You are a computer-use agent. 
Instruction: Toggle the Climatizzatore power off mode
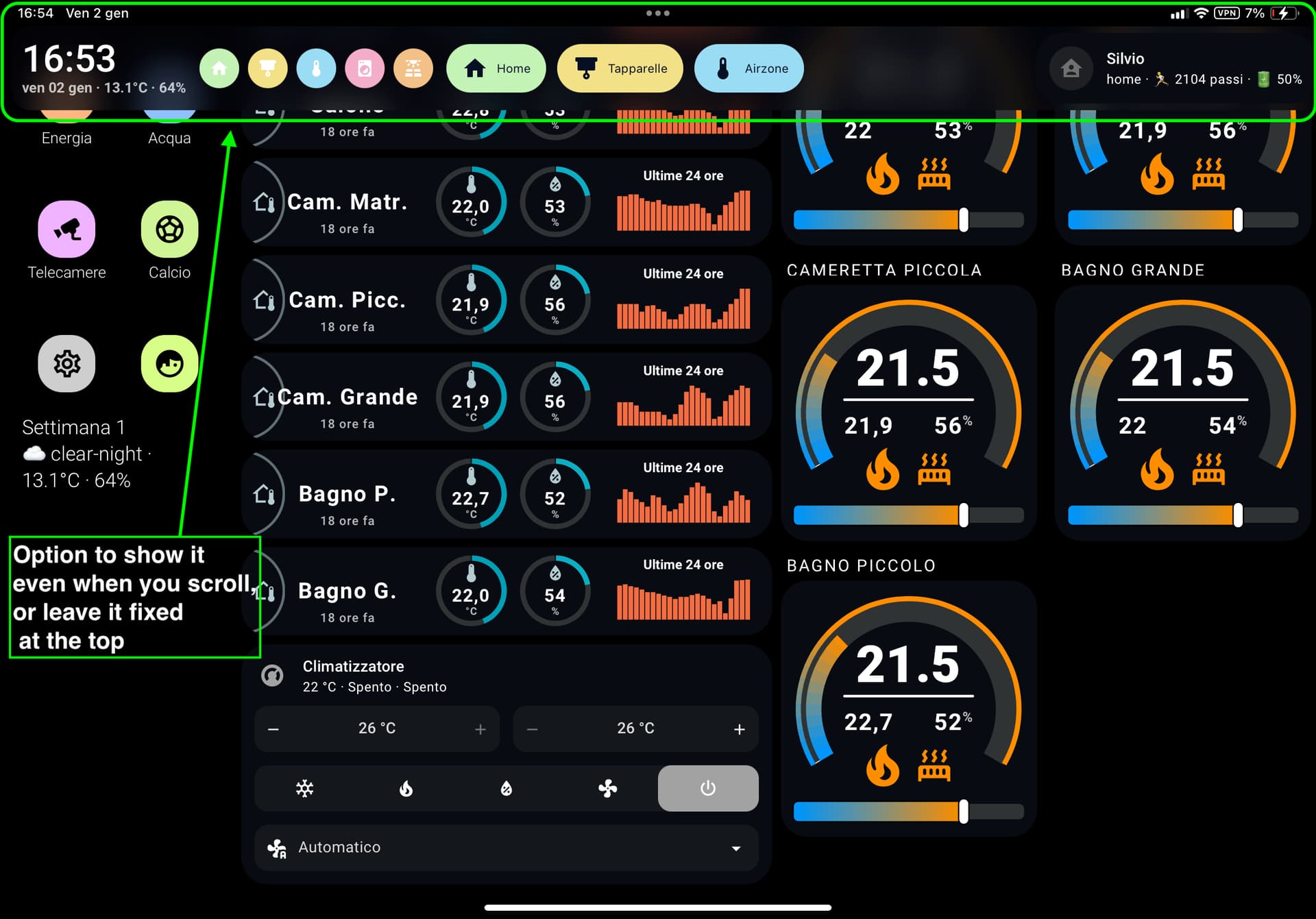[707, 788]
